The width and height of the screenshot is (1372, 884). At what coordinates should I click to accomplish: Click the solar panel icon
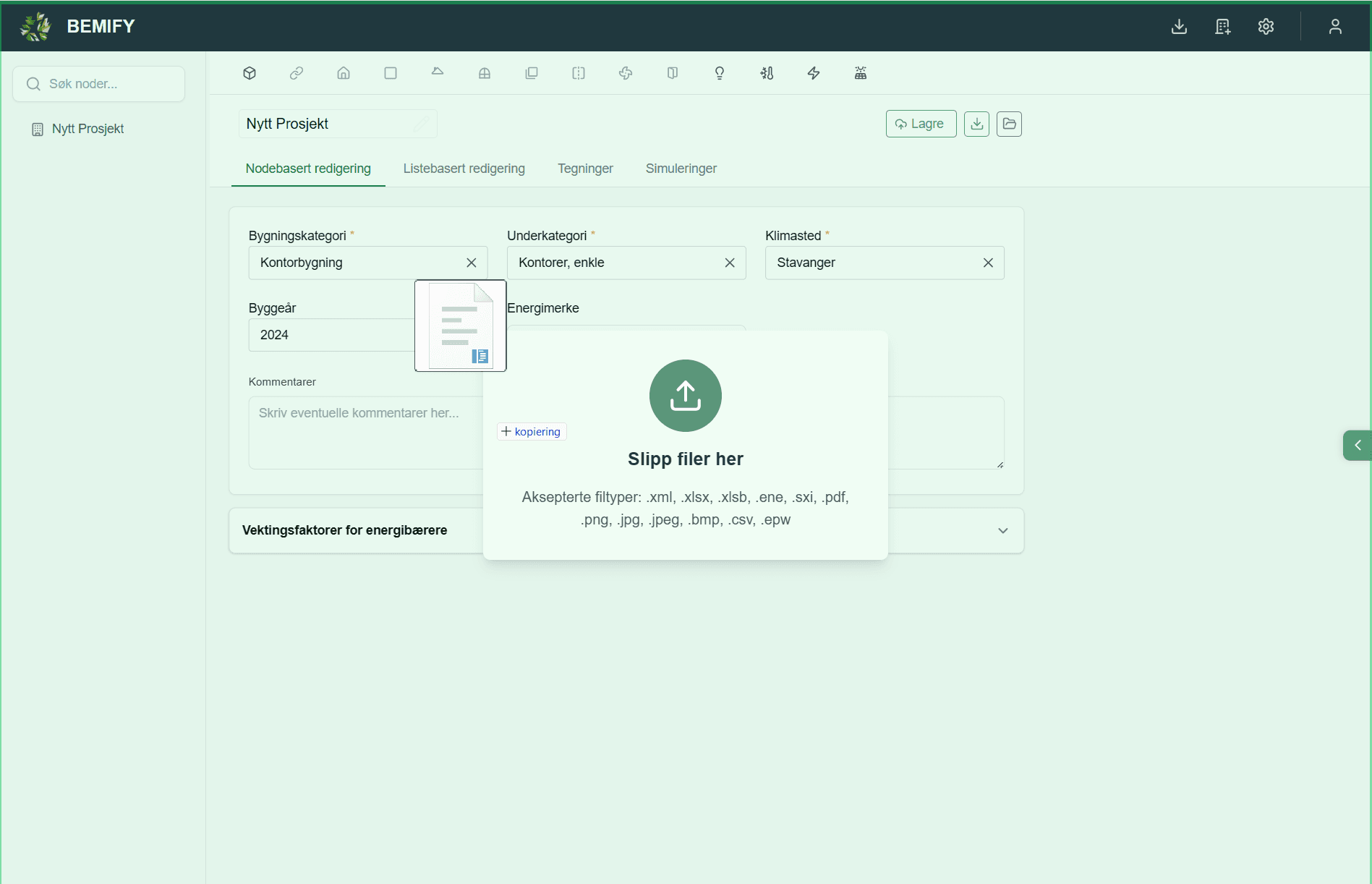point(861,73)
